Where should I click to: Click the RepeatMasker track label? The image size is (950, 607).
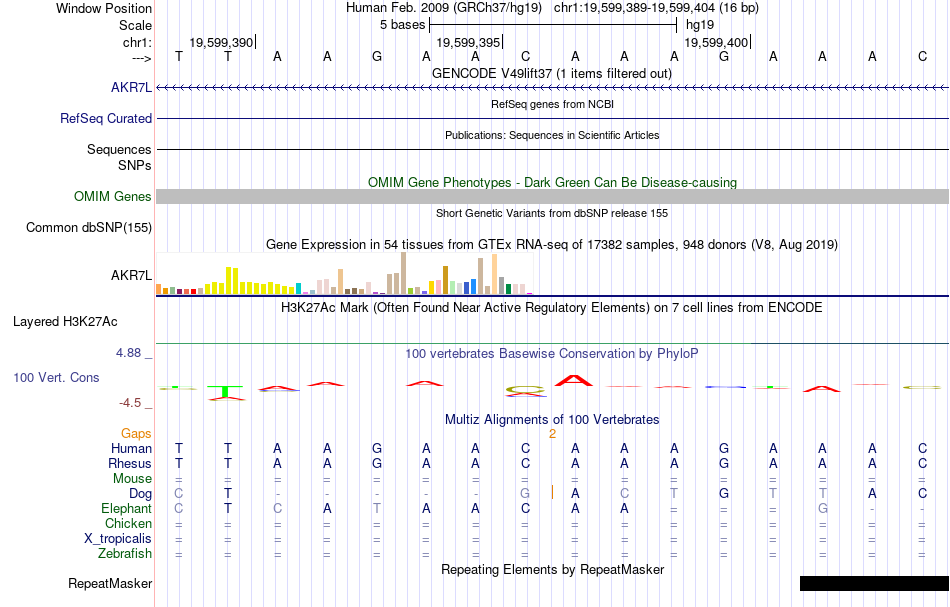tap(110, 583)
